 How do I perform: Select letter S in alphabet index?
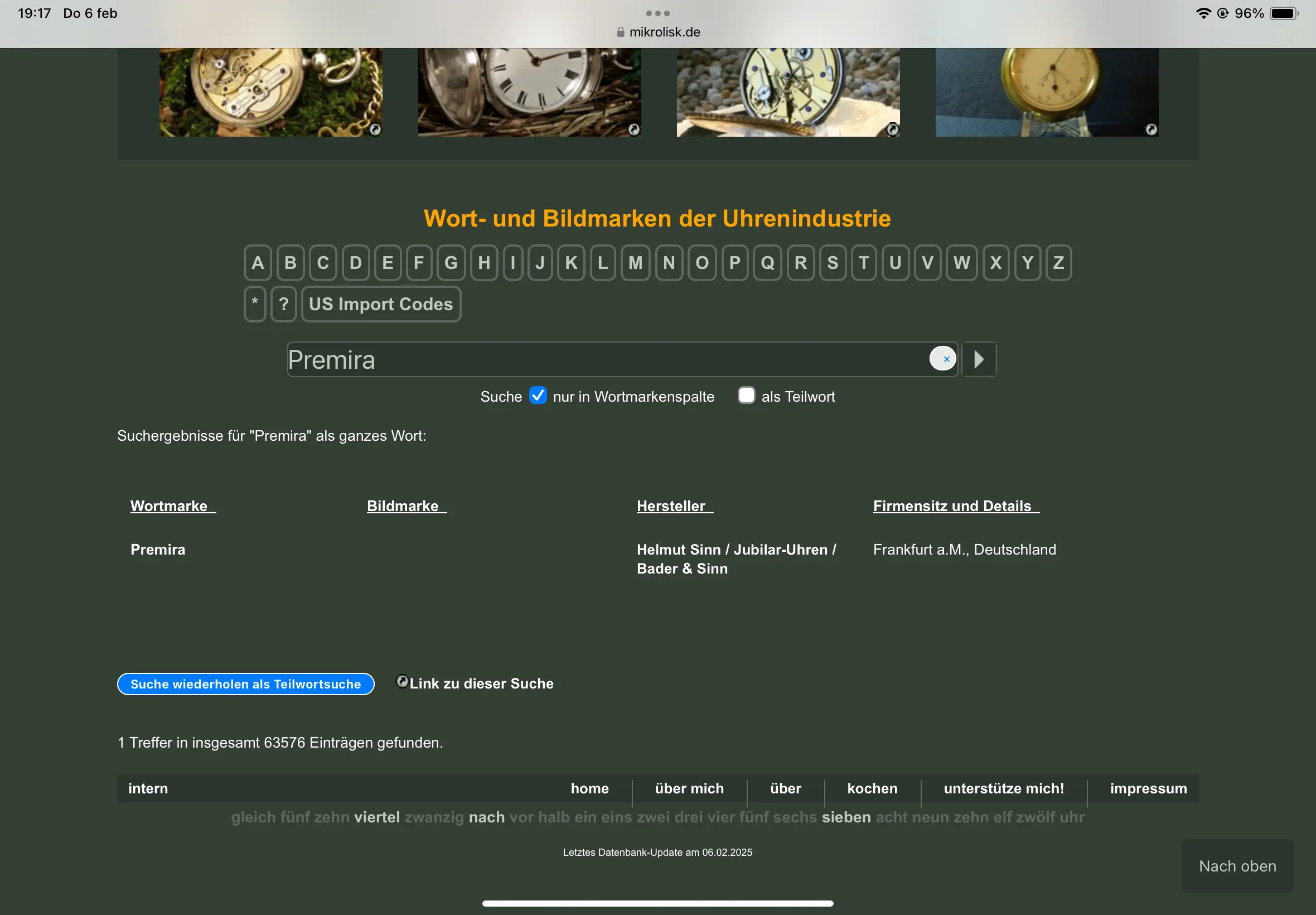[833, 263]
